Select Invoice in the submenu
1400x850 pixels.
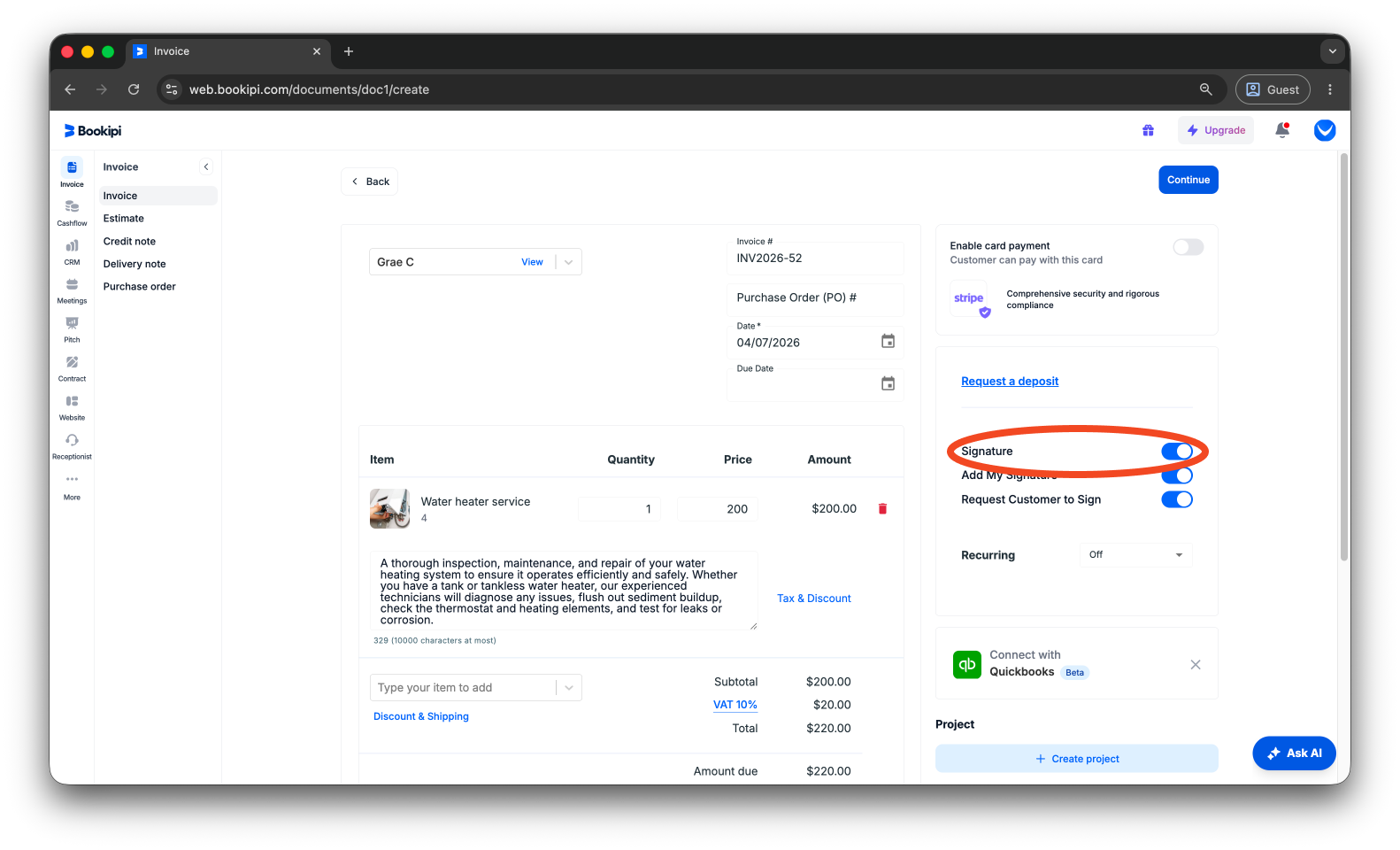[157, 196]
